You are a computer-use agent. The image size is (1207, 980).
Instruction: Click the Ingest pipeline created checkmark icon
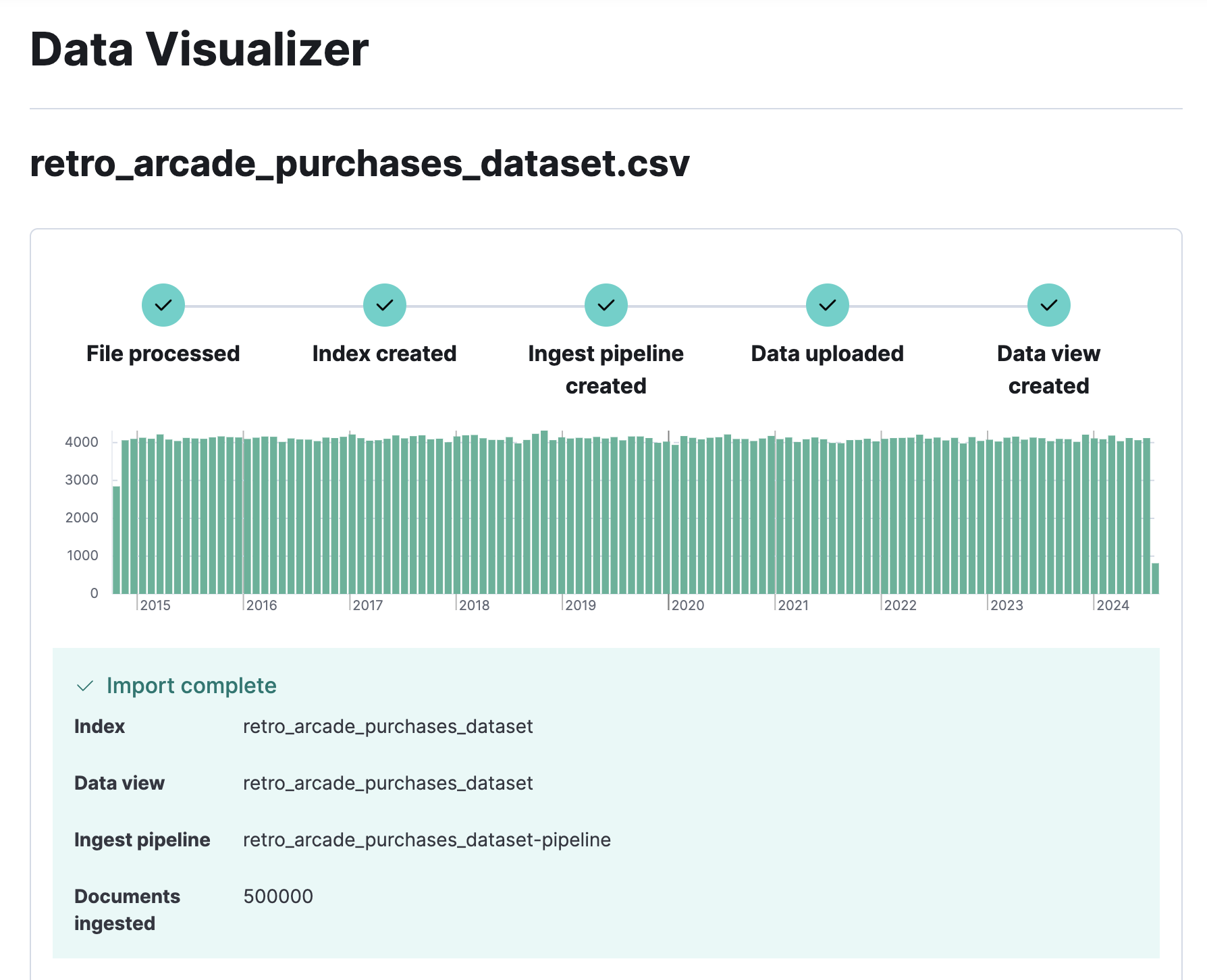pyautogui.click(x=606, y=305)
